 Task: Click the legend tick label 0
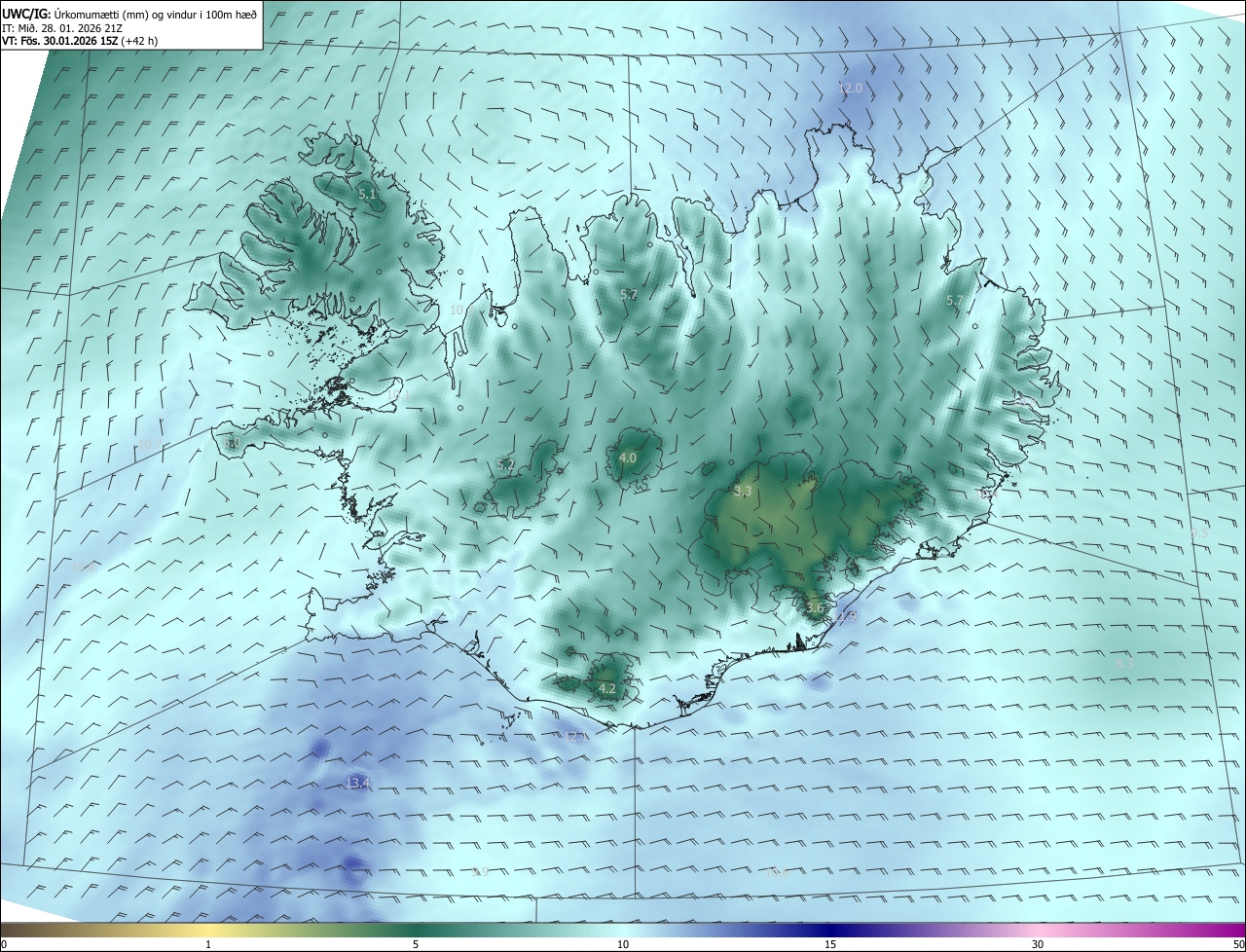pos(4,944)
